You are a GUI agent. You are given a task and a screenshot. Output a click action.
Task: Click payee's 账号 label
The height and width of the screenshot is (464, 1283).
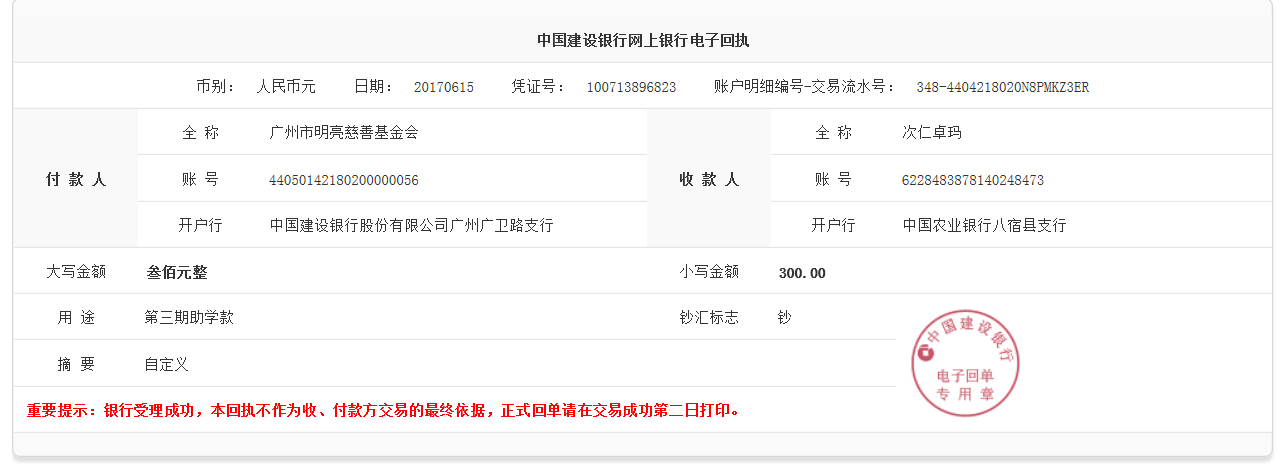coord(833,179)
